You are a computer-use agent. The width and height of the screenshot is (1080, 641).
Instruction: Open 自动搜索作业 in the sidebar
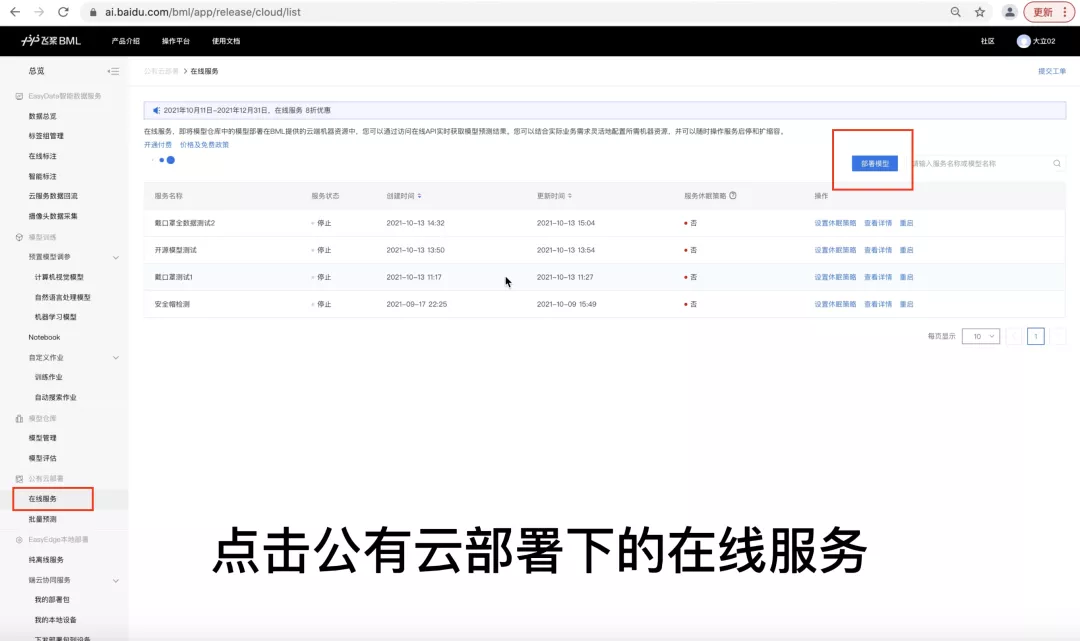click(56, 397)
